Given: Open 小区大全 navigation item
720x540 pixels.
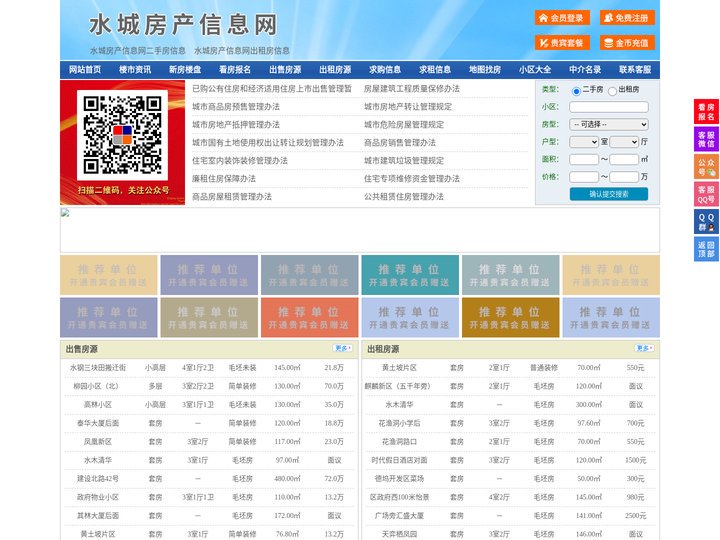Looking at the screenshot, I should click(535, 70).
